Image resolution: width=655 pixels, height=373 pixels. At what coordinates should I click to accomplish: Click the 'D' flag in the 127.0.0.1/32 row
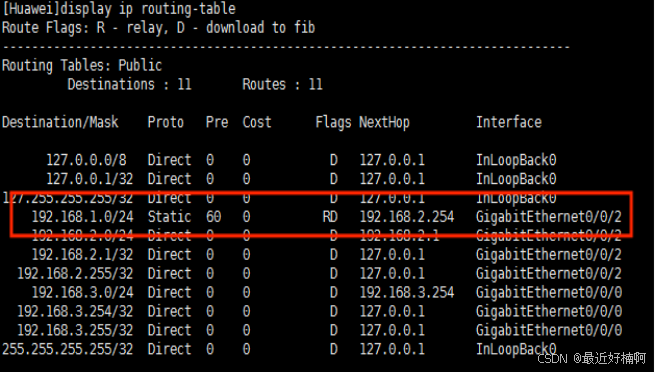pos(333,179)
